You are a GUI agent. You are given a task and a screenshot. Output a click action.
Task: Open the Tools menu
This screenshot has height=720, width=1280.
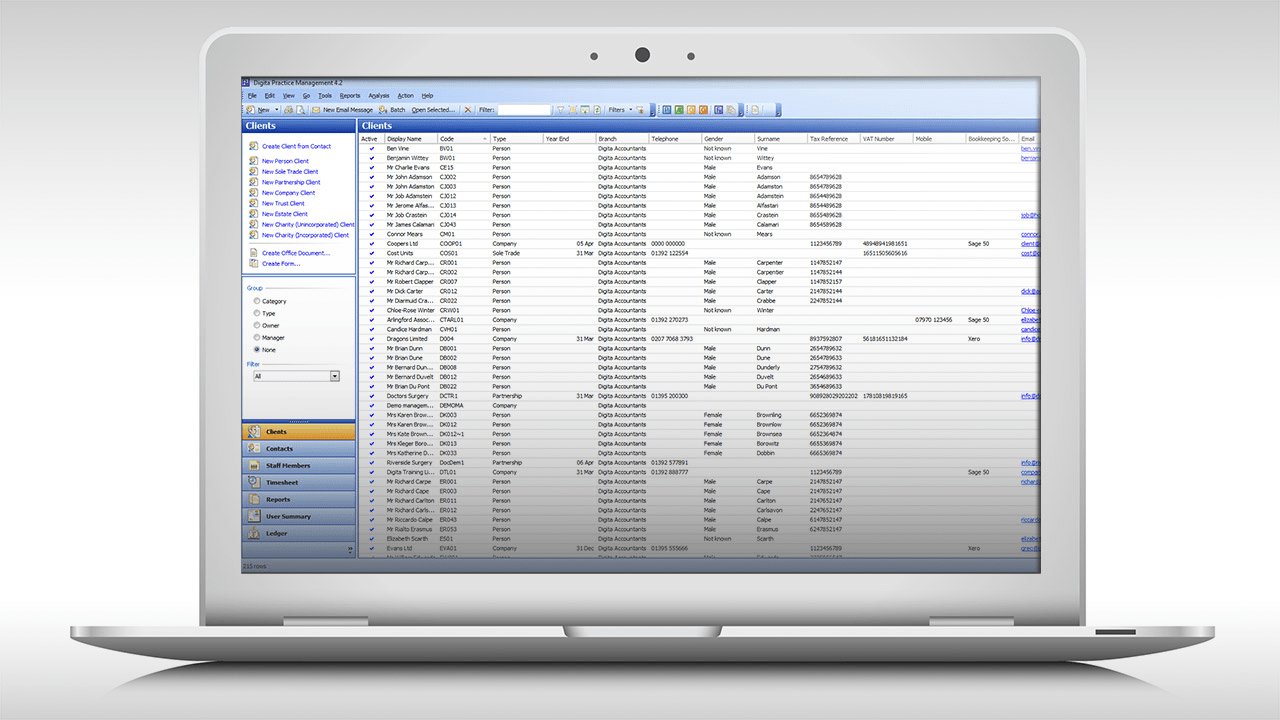click(x=325, y=96)
